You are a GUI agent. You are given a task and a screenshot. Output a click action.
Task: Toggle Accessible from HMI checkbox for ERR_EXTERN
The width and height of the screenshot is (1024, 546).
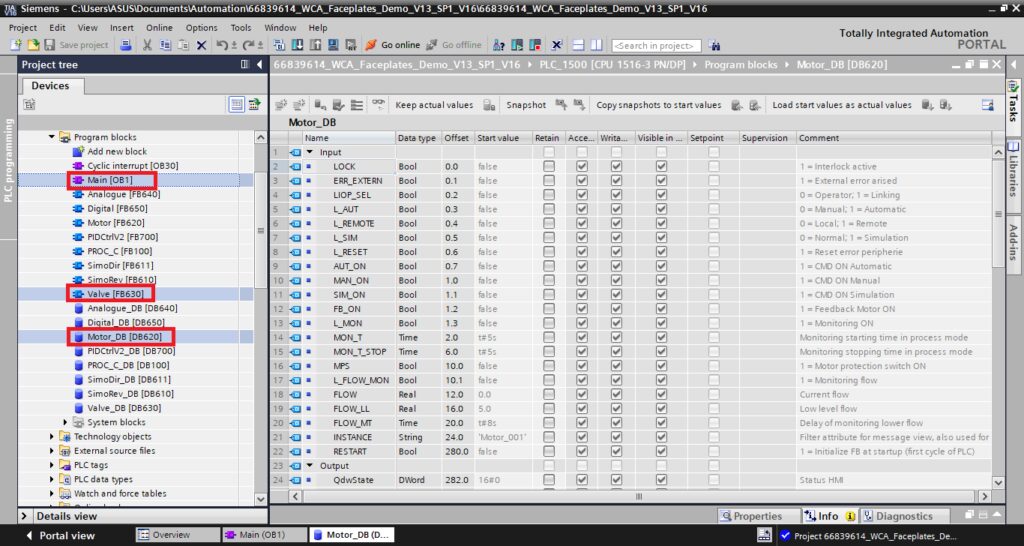pyautogui.click(x=582, y=181)
